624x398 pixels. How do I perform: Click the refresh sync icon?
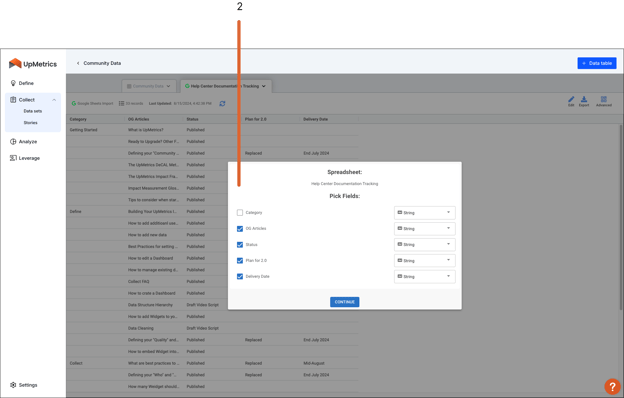[x=222, y=103]
